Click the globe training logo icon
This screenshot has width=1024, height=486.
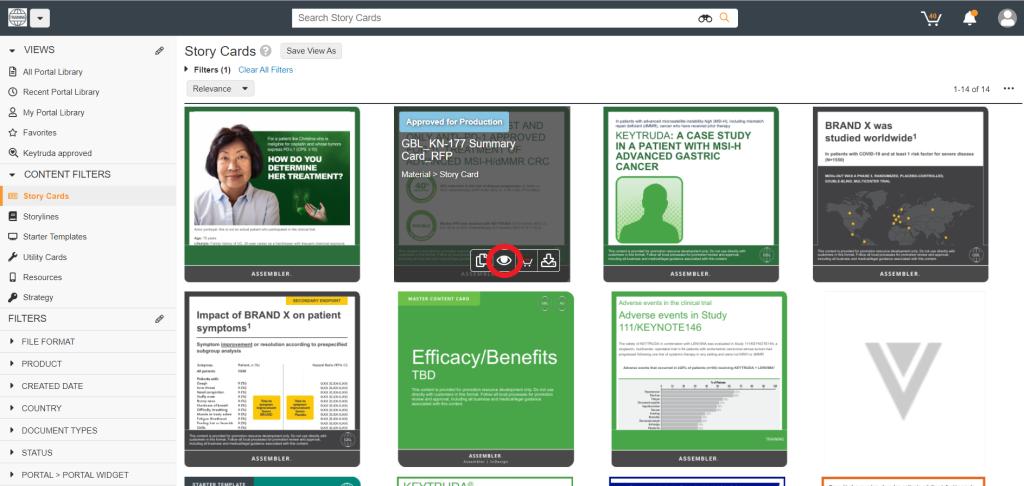pyautogui.click(x=18, y=18)
